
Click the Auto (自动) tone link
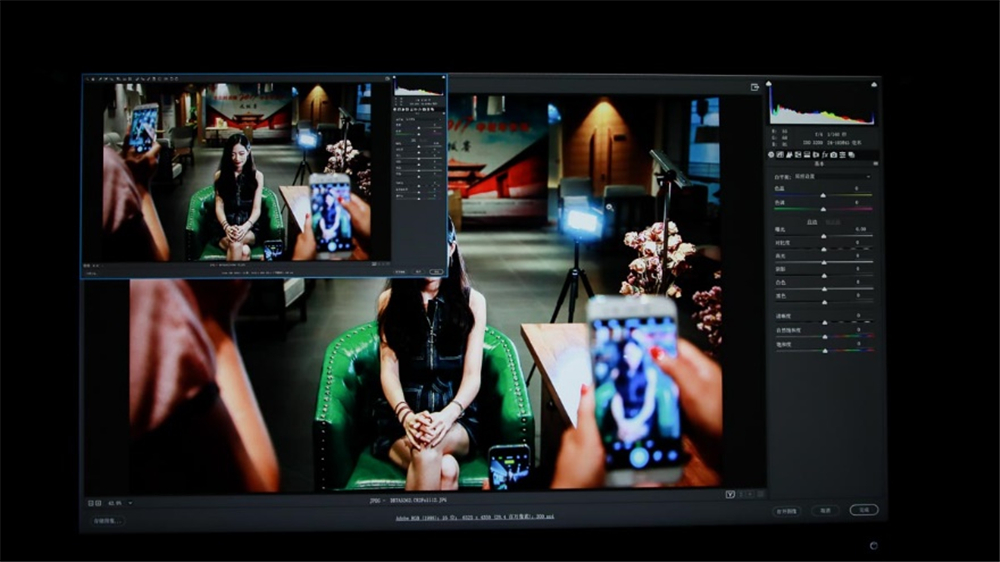coord(812,222)
